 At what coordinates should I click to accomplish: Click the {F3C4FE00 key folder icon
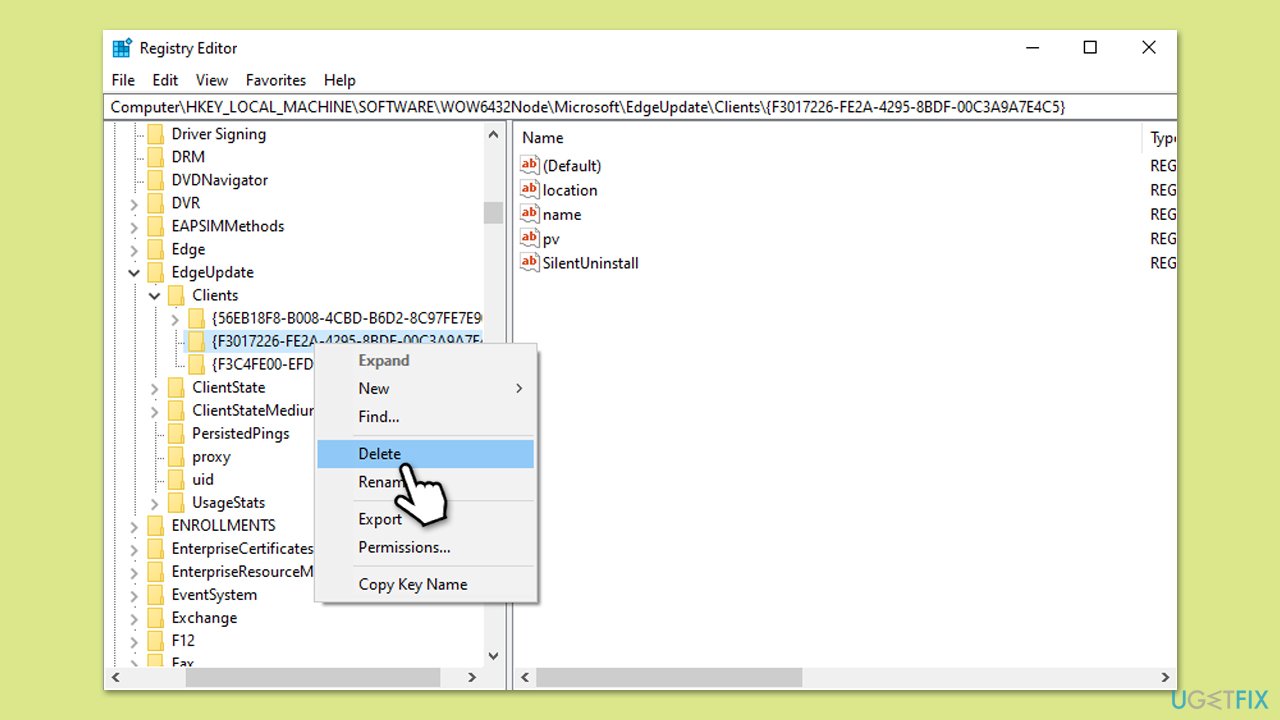(x=196, y=364)
